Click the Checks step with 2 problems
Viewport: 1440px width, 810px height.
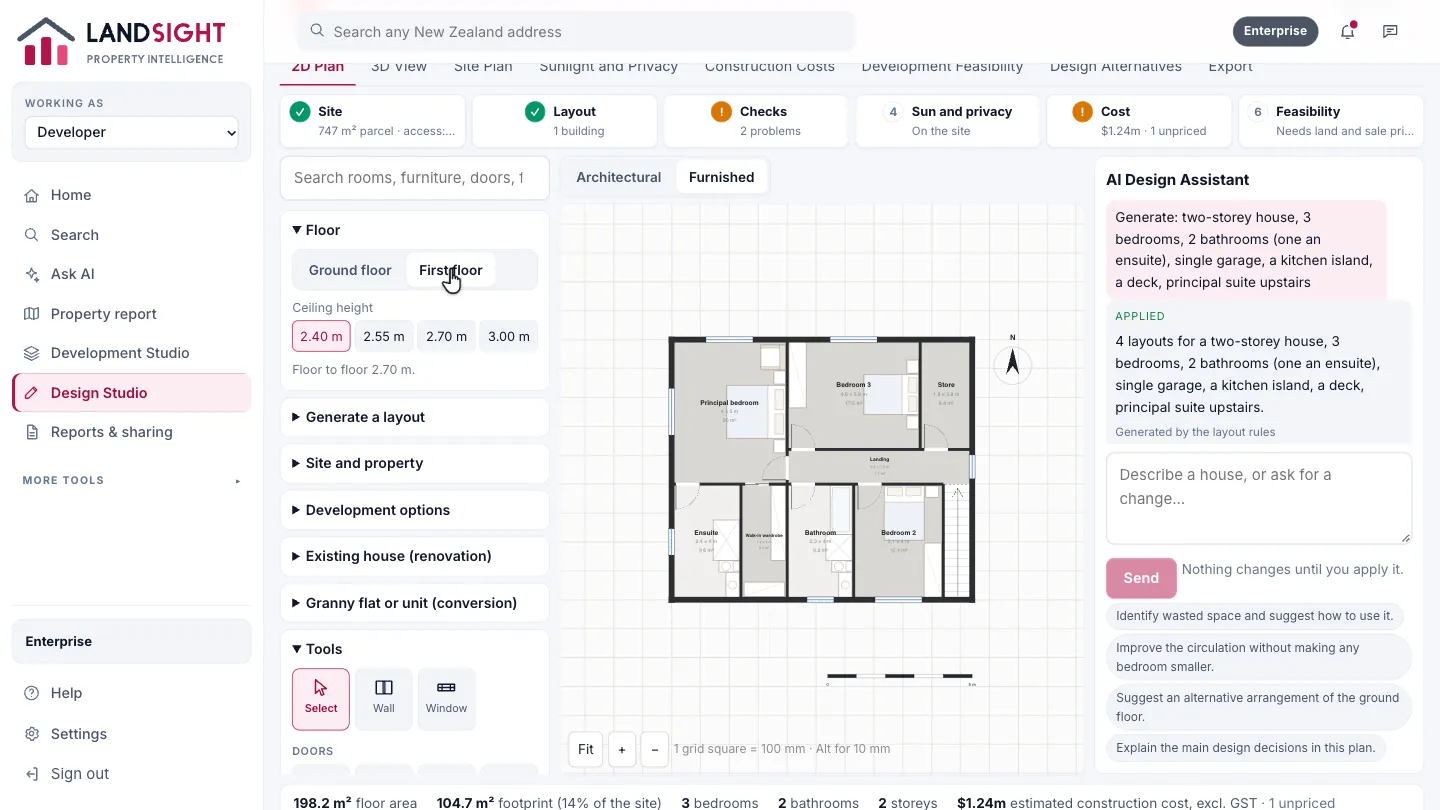(x=755, y=121)
